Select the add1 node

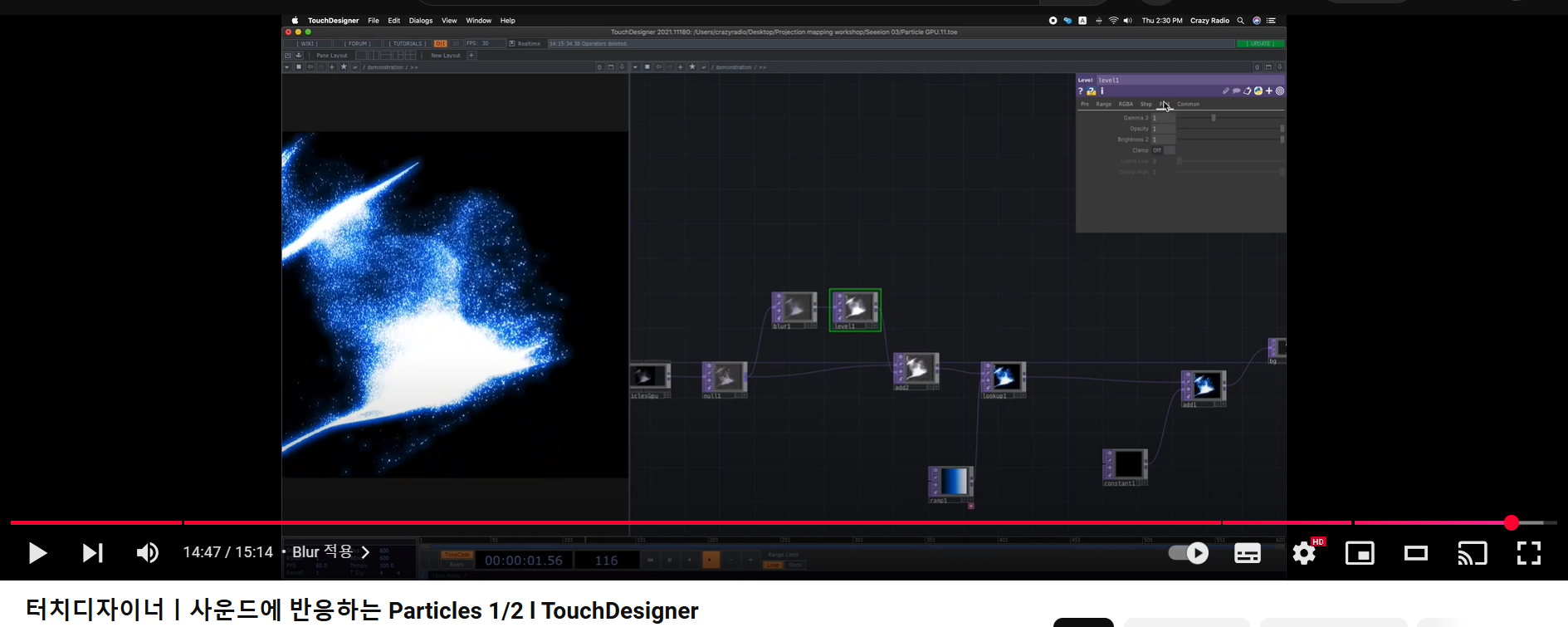(1204, 388)
